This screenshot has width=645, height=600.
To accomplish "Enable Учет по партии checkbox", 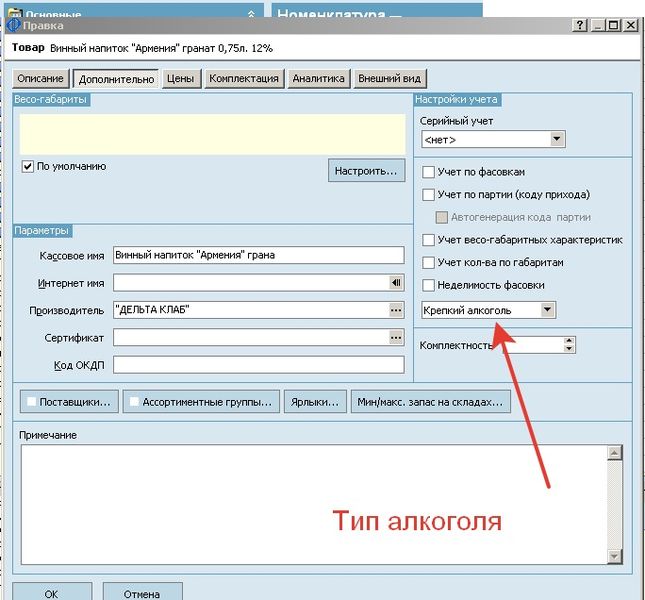I will click(x=428, y=195).
